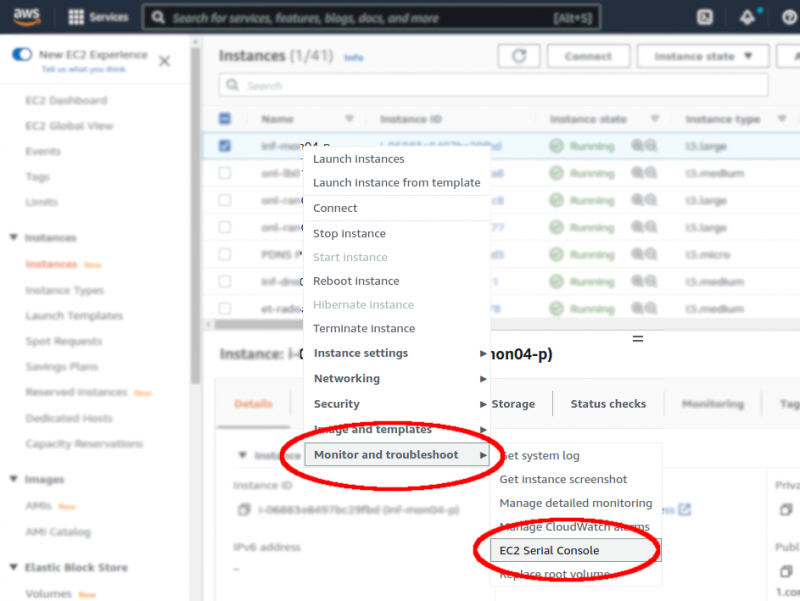
Task: Close the New EC2 Experience banner
Action: click(164, 61)
